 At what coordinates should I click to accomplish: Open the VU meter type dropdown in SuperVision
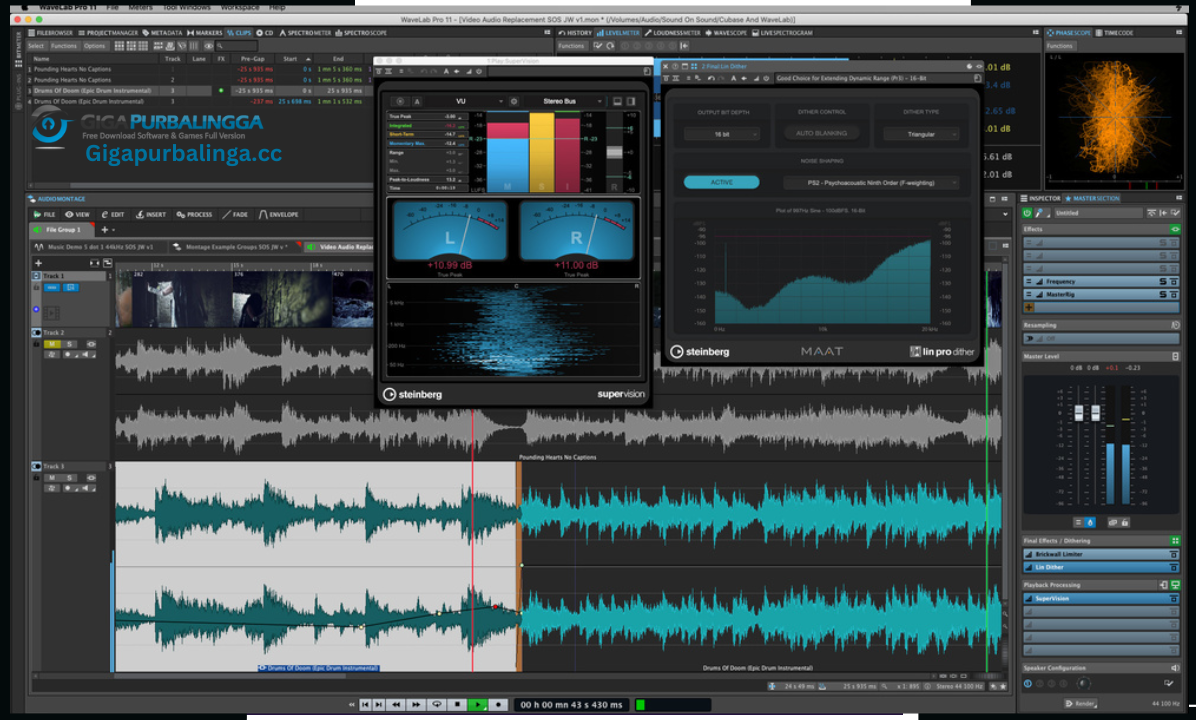coord(463,101)
